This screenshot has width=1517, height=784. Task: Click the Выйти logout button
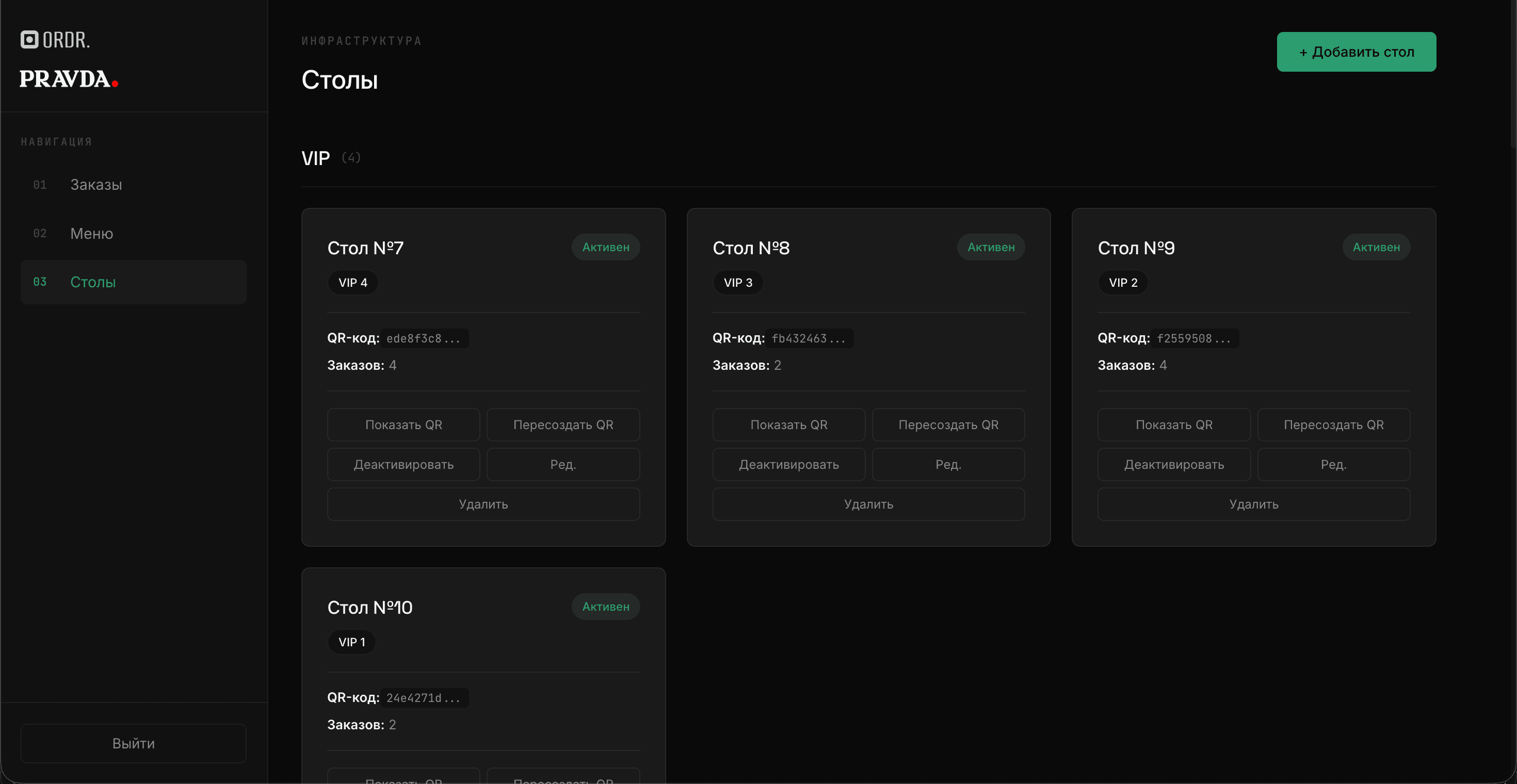point(133,743)
